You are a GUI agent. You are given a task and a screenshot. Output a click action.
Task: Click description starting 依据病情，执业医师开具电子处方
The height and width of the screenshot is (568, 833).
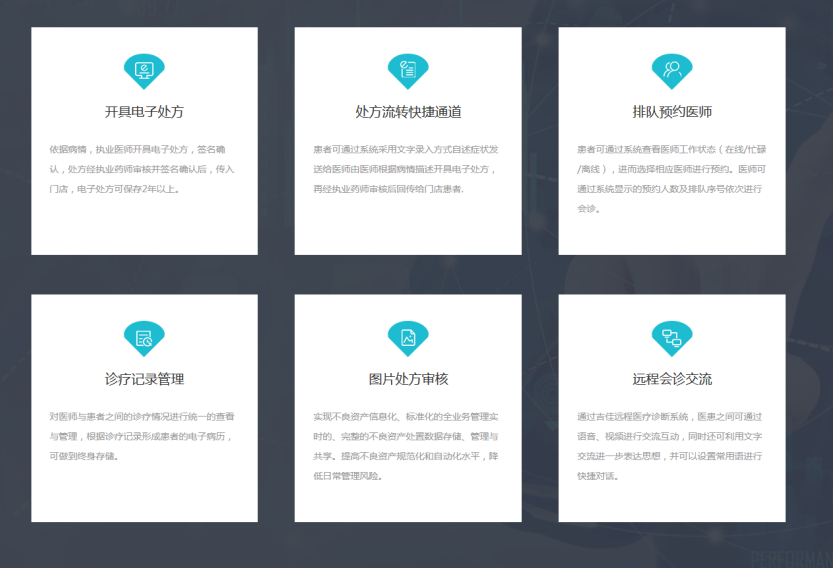142,169
